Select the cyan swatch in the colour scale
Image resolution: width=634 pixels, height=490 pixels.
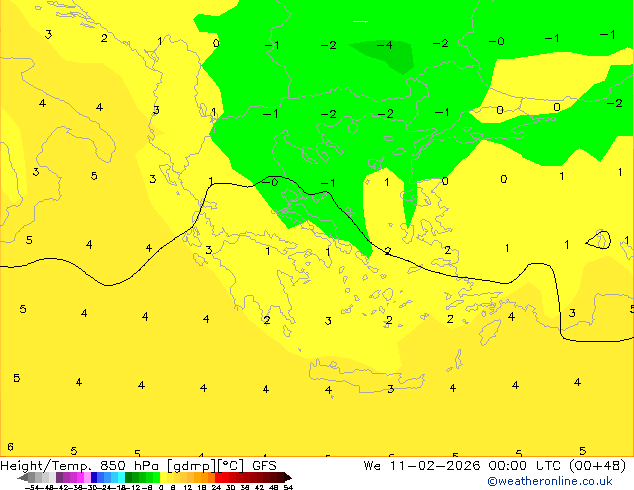click(x=121, y=477)
